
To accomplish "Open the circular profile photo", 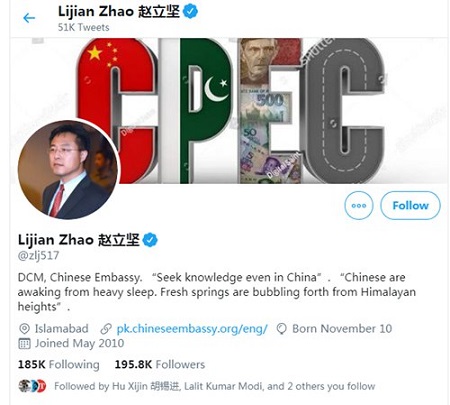I will tap(68, 169).
